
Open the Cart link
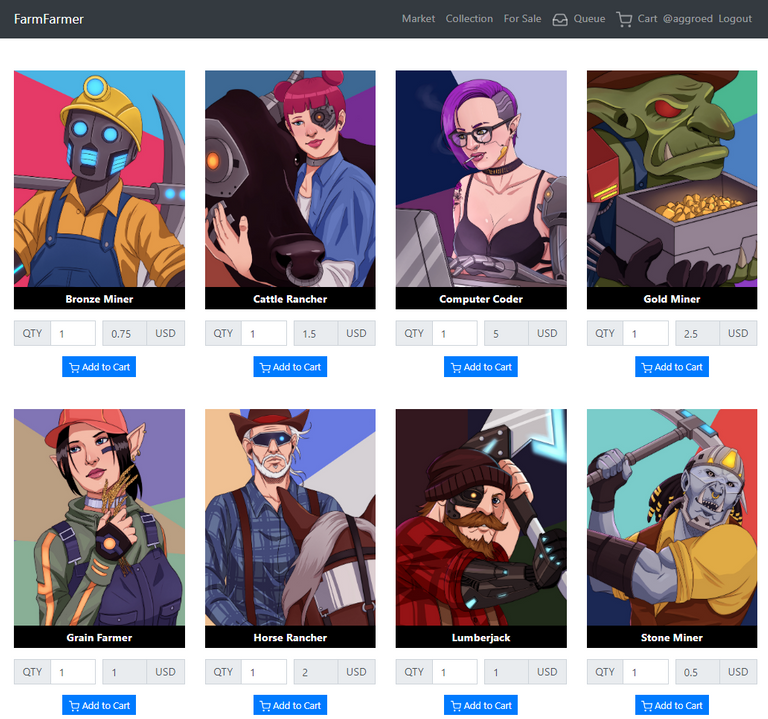coord(647,19)
